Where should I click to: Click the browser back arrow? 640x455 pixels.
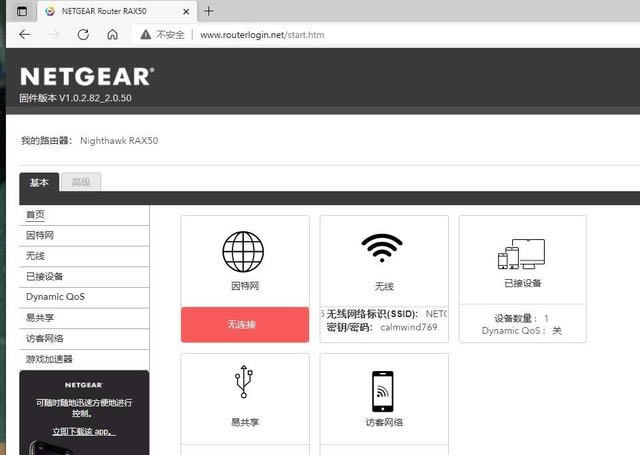coord(24,34)
